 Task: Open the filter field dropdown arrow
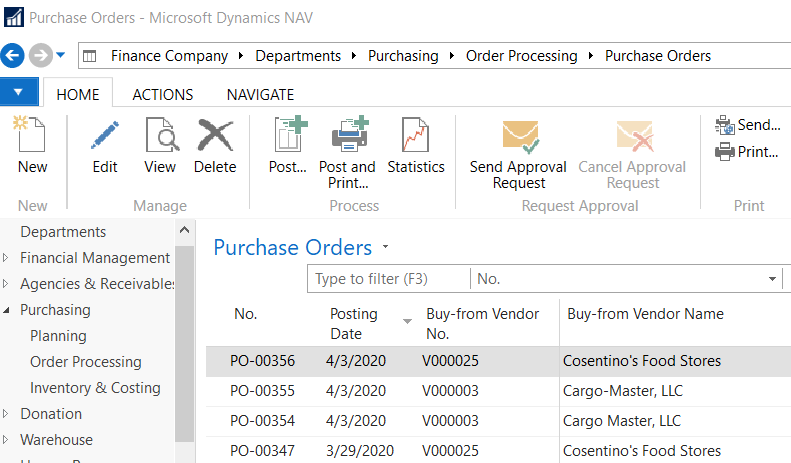pos(772,279)
